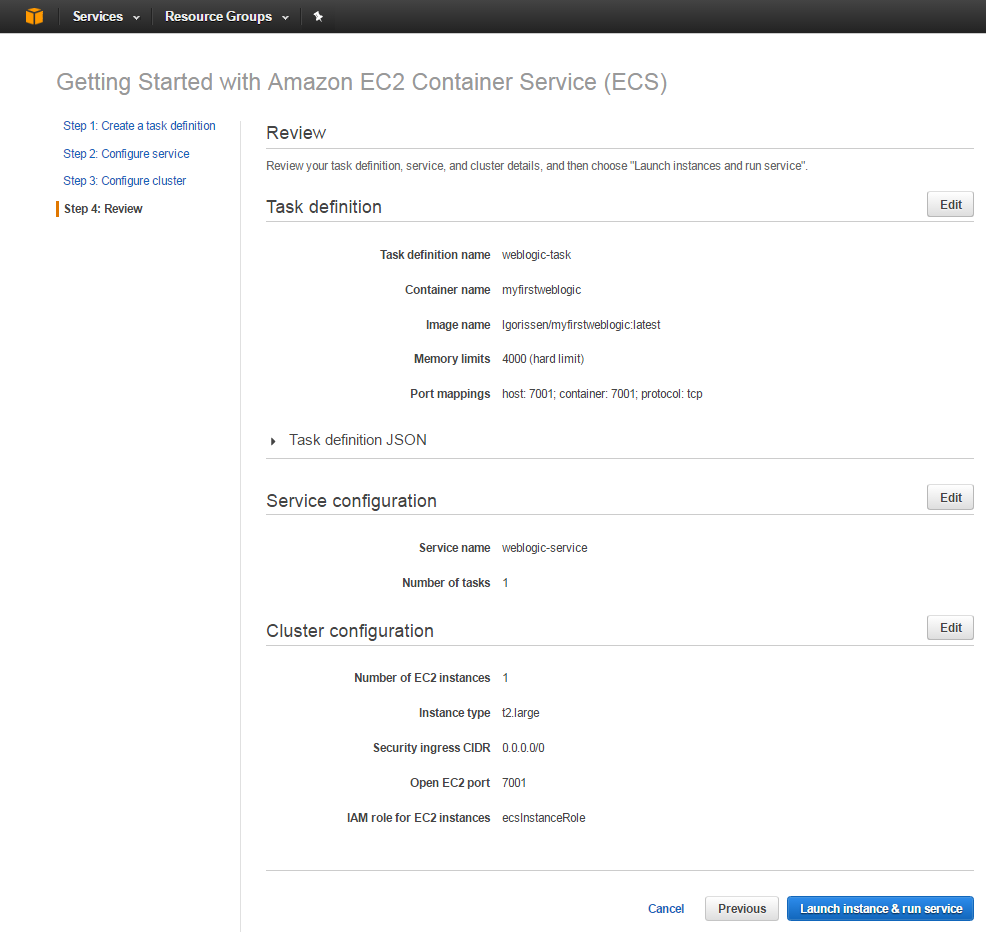
Task: Go to Step 1: Create a task definition
Action: pos(139,126)
